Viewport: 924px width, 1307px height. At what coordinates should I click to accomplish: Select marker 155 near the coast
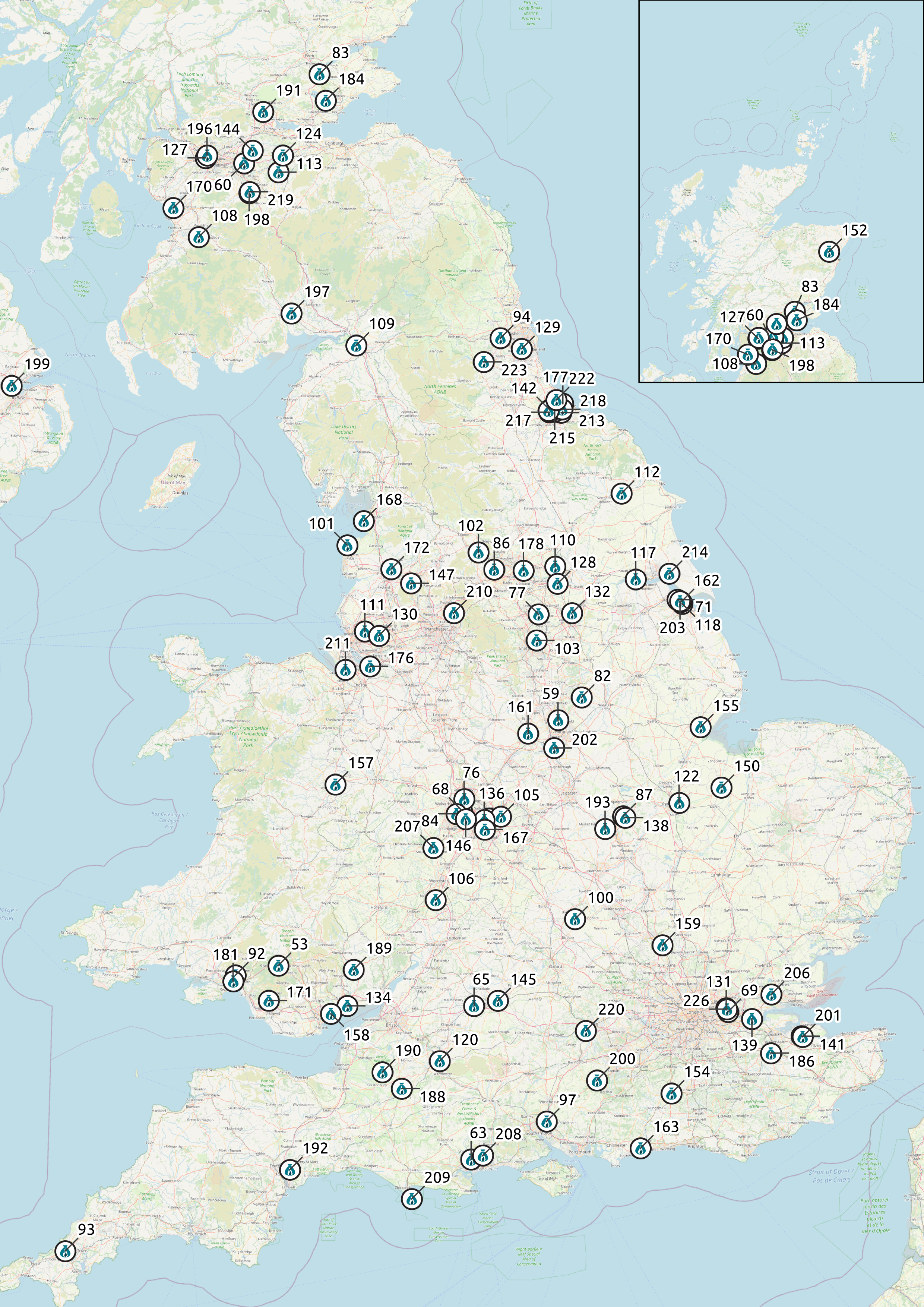(700, 727)
